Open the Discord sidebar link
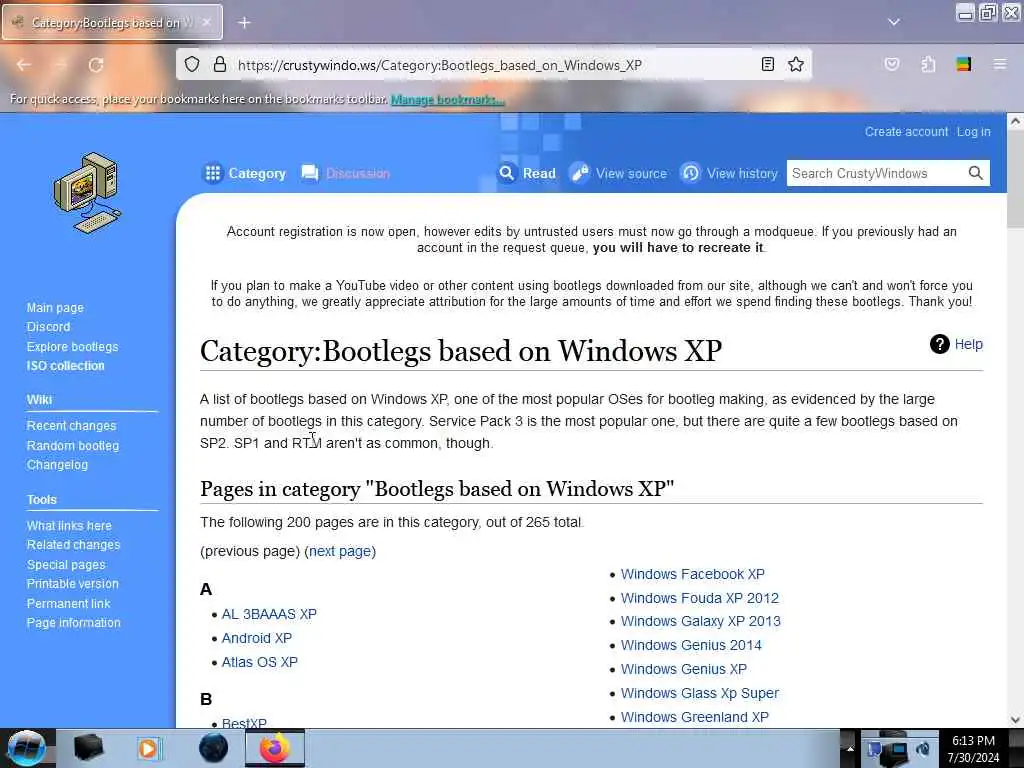Screen dimensions: 1024x768 48,327
